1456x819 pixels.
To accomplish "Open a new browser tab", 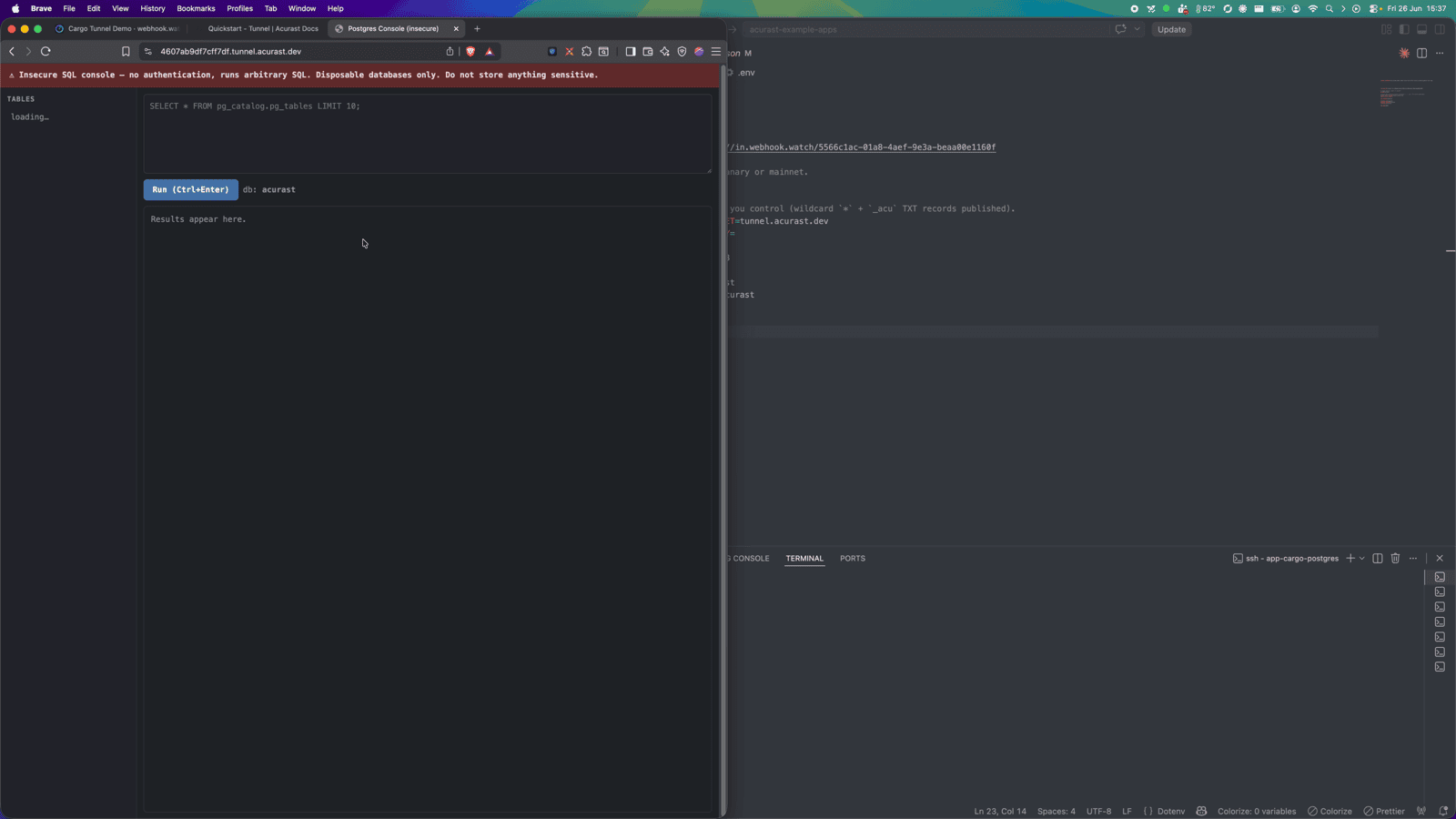I will tap(477, 28).
